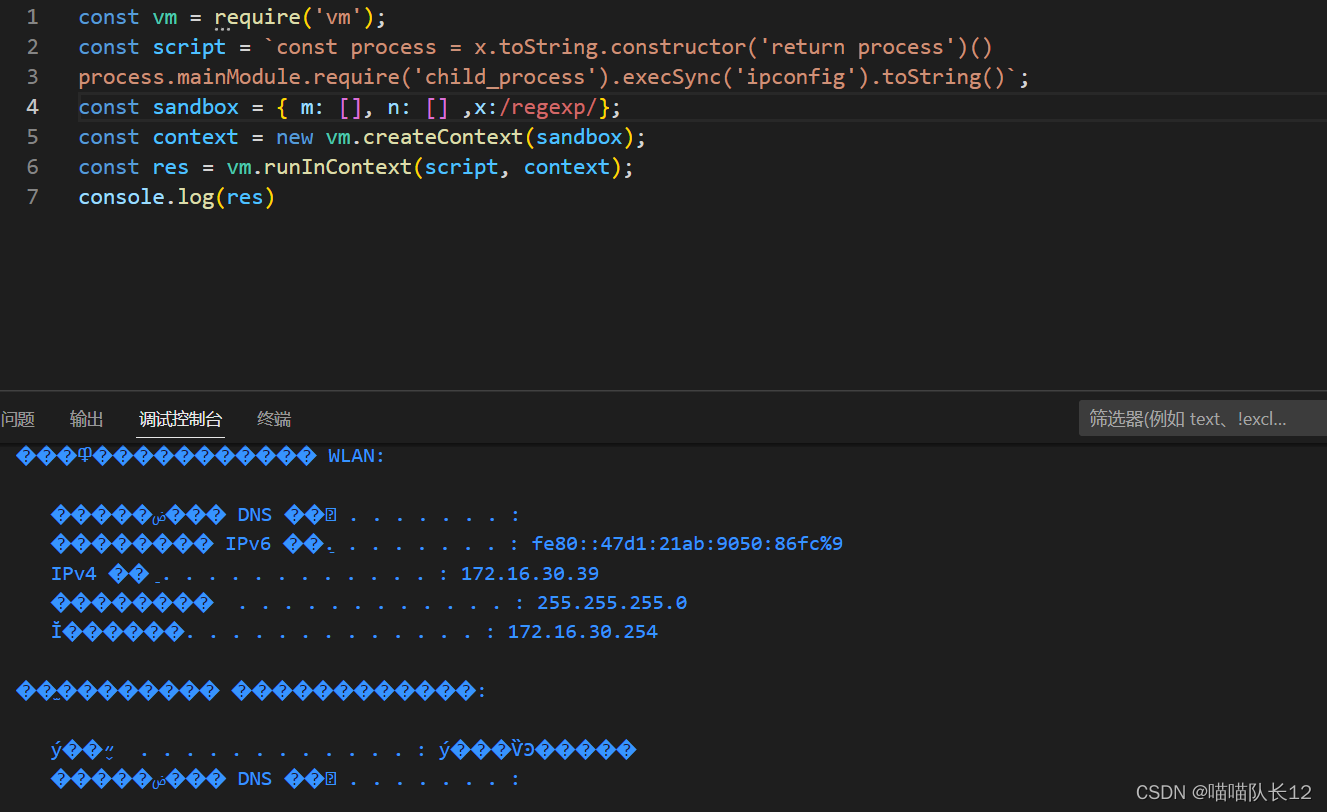
Task: Click the IPv6 address fe80::47d1:21ab:9050:86fc%9
Action: pos(688,543)
